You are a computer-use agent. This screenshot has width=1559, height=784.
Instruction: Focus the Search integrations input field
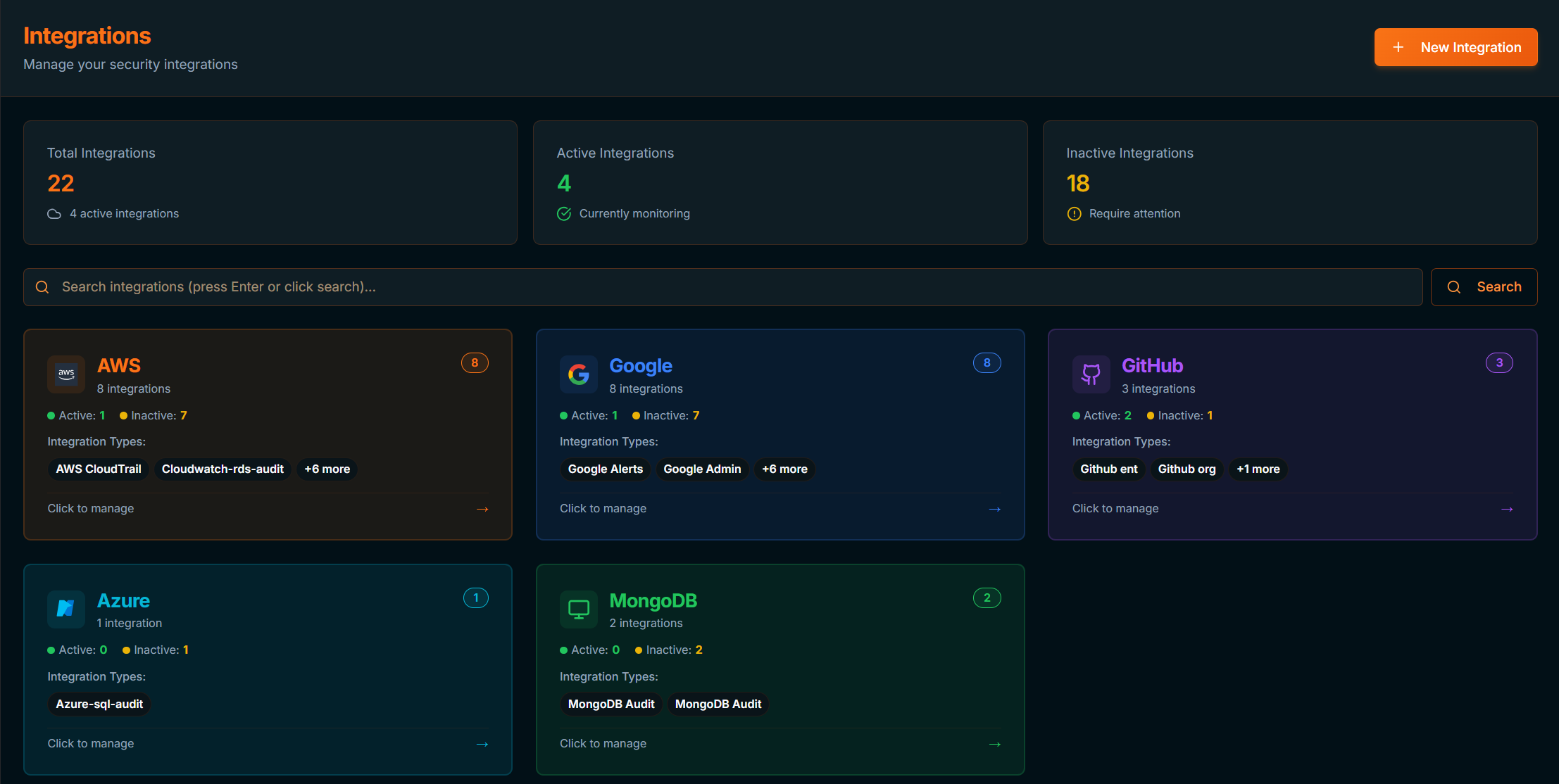point(722,287)
